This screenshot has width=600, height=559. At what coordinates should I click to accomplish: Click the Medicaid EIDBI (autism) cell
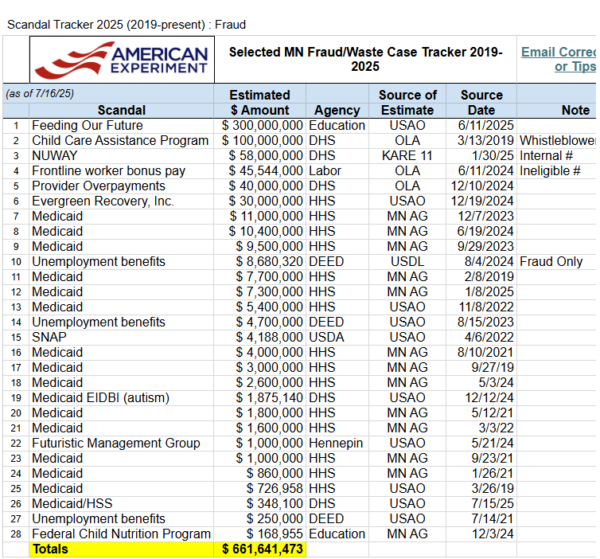pyautogui.click(x=121, y=398)
